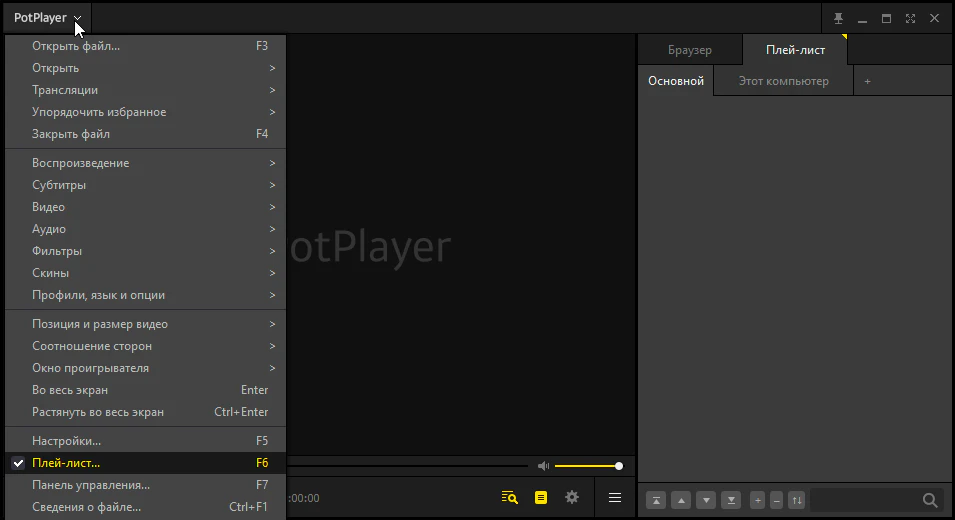Viewport: 955px width, 520px height.
Task: Expand the PotPlayer title dropdown
Action: [x=78, y=18]
